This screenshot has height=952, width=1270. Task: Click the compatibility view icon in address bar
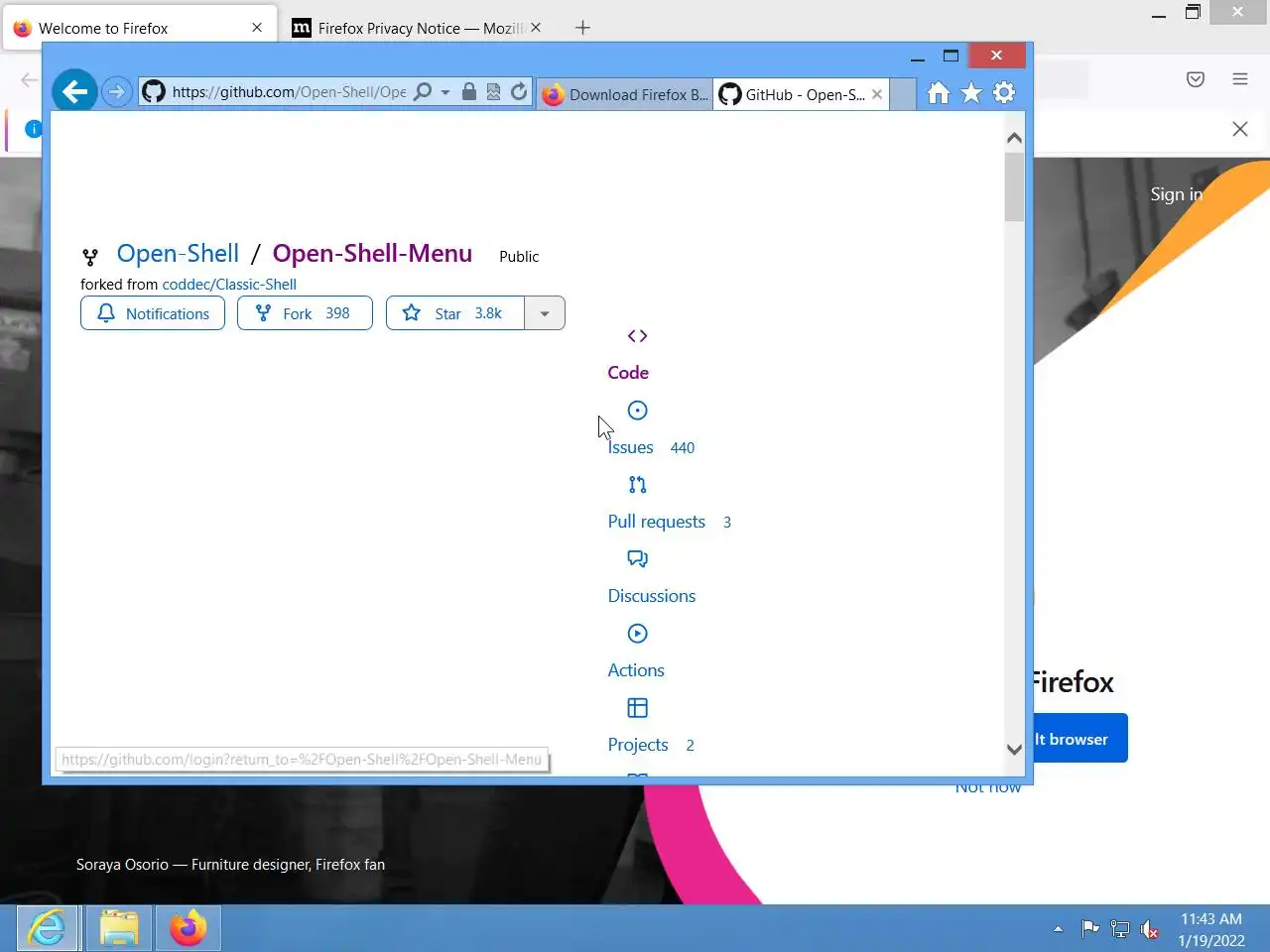[x=493, y=92]
